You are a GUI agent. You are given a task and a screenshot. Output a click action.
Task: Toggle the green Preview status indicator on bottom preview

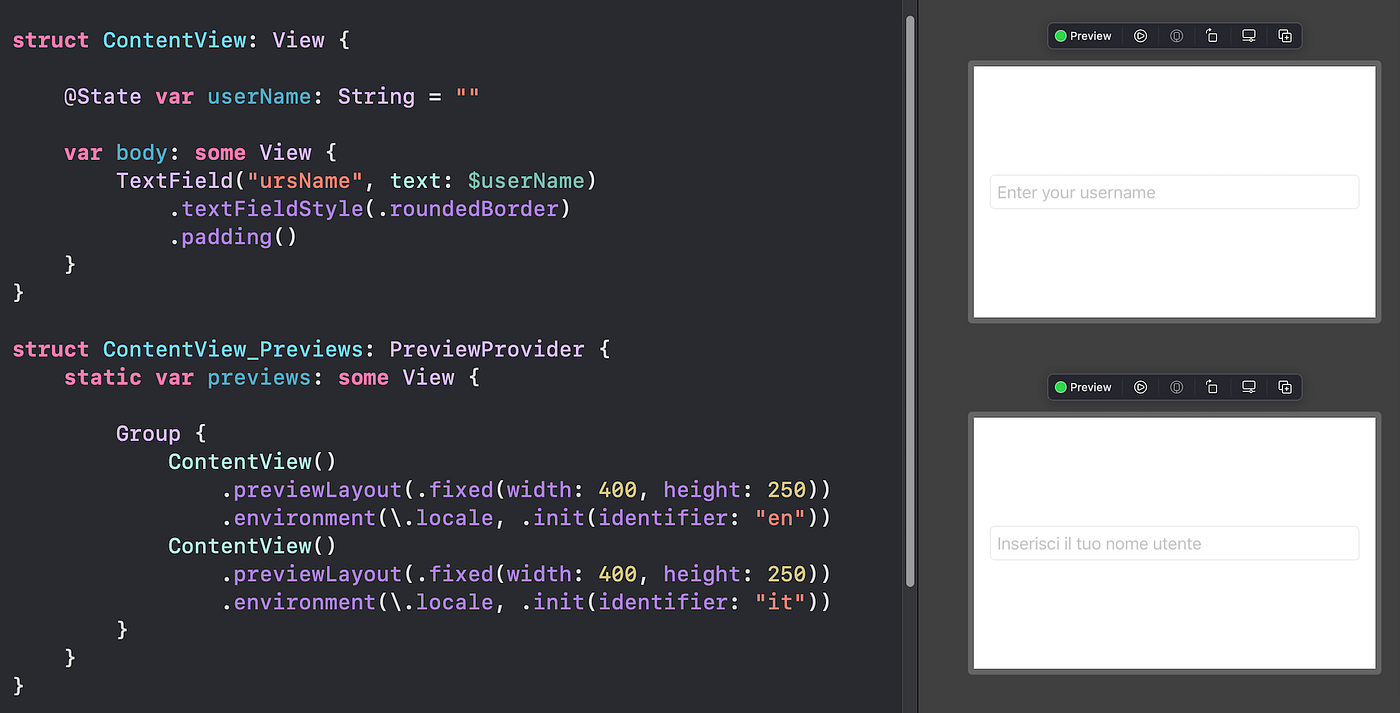(1061, 387)
